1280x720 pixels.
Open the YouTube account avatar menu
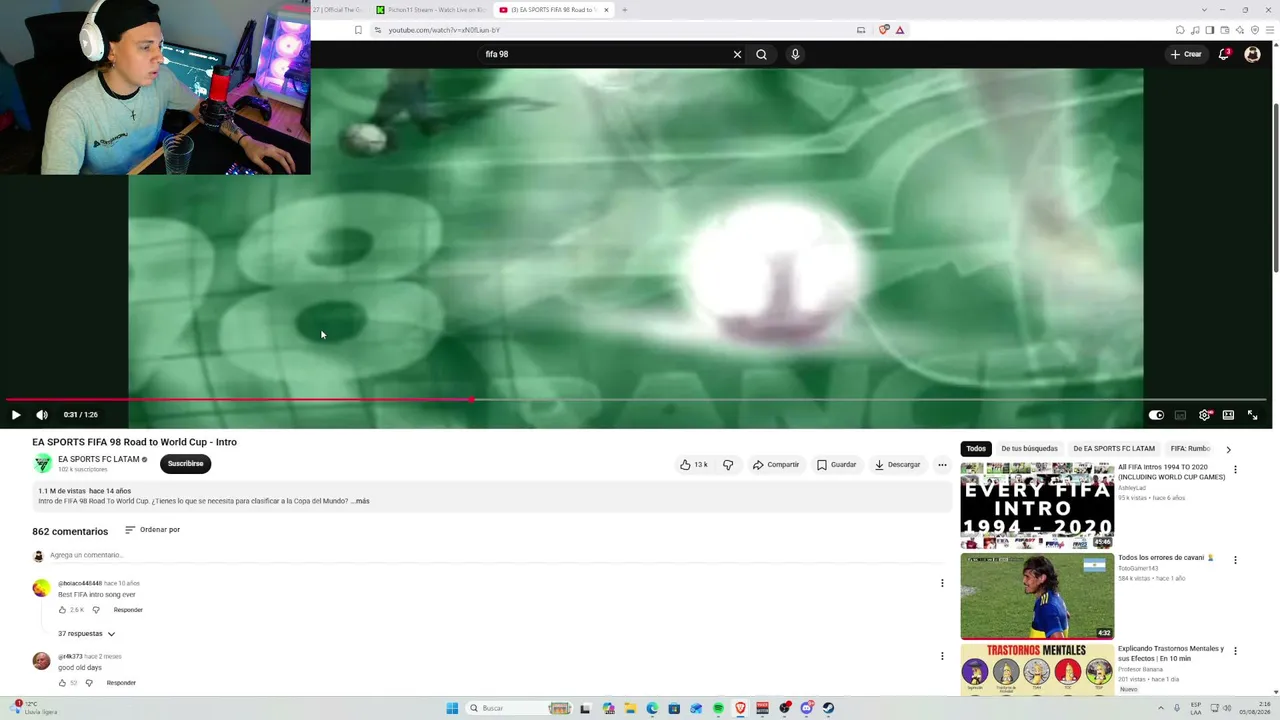point(1252,55)
